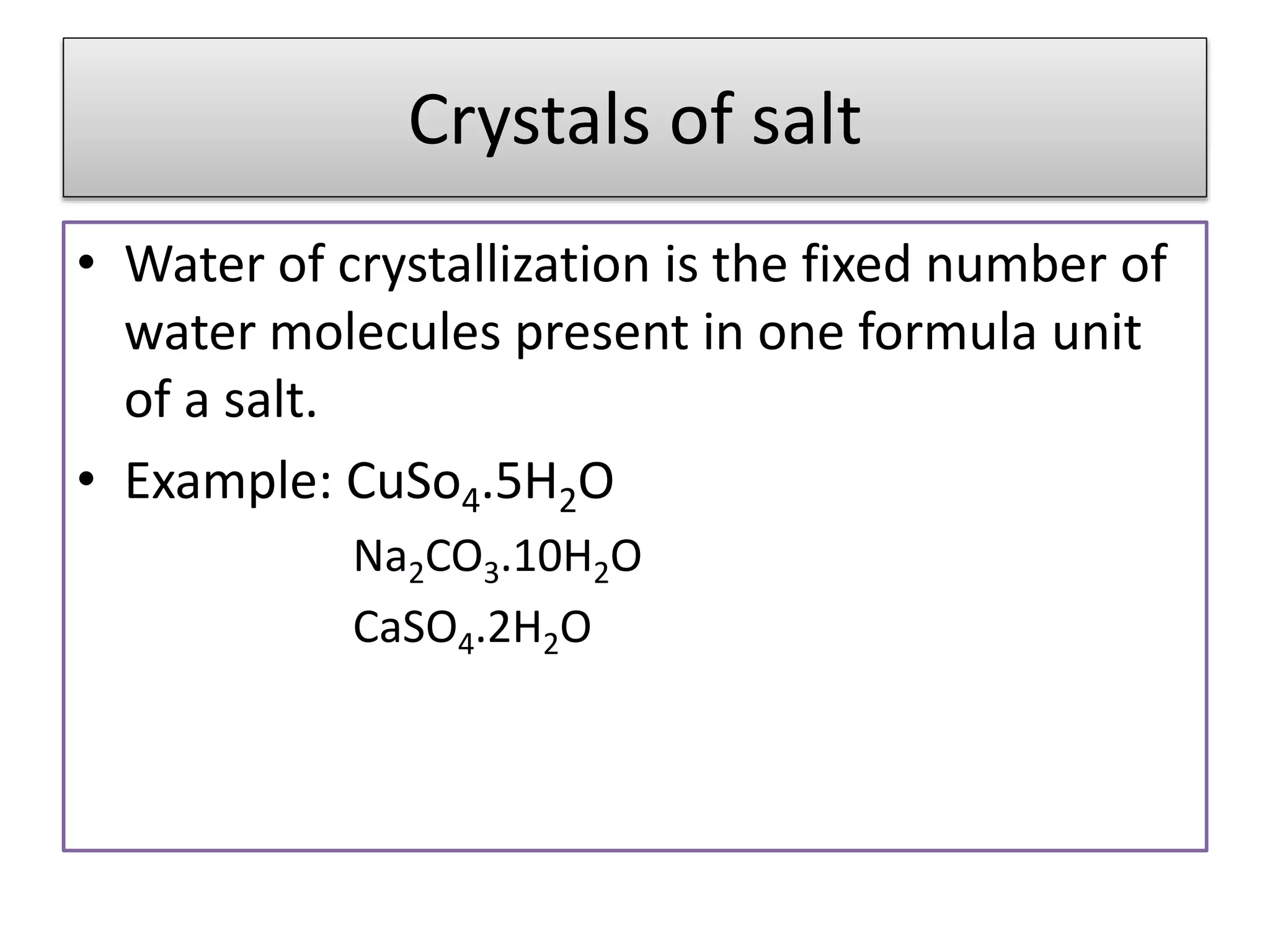Select the Na2CO3.10H2O formula
The width and height of the screenshot is (1270, 952).
(497, 558)
